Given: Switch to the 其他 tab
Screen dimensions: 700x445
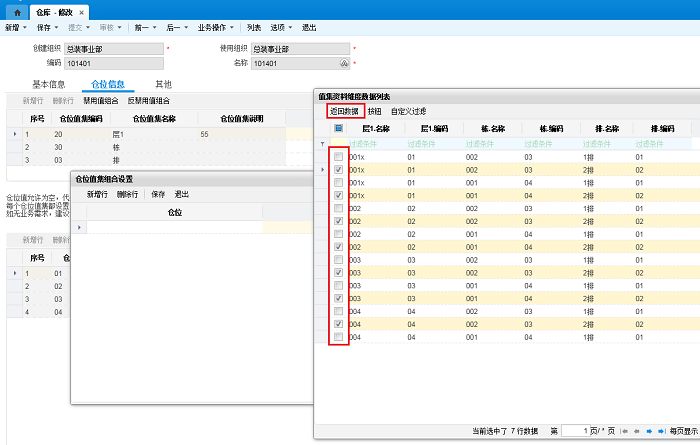Looking at the screenshot, I should pyautogui.click(x=163, y=85).
